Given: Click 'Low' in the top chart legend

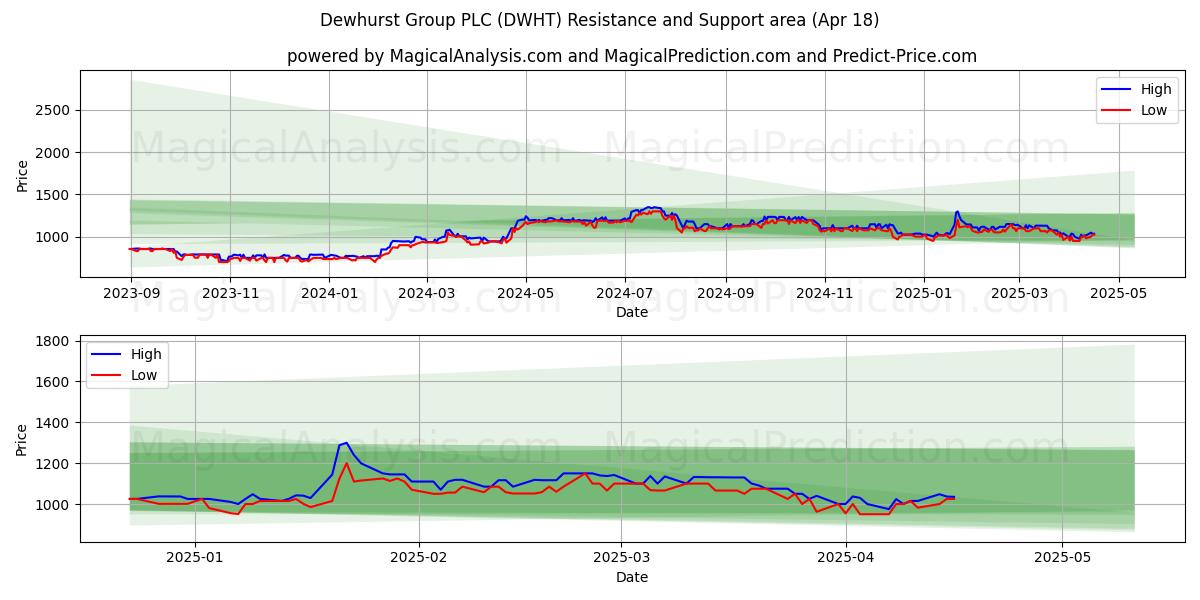Looking at the screenshot, I should click(x=1154, y=110).
